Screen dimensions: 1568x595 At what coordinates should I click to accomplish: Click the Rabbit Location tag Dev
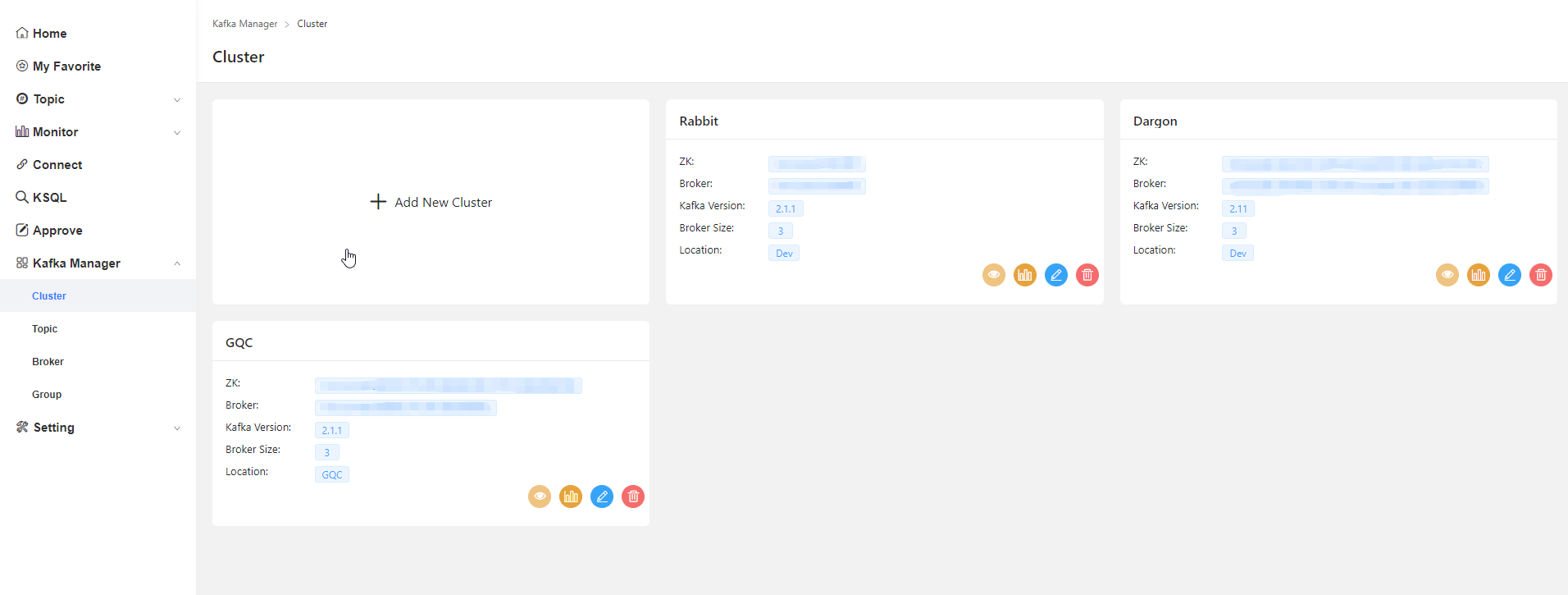pos(784,253)
